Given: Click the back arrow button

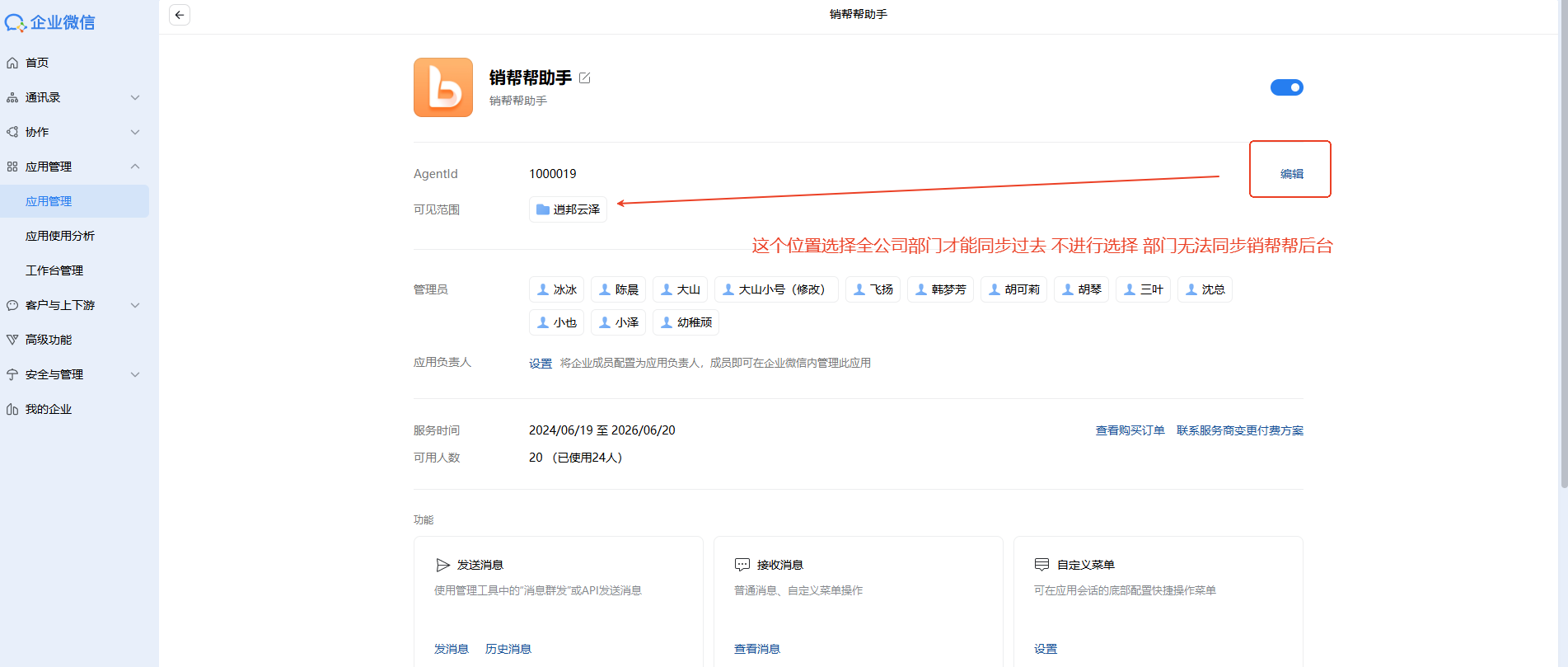Looking at the screenshot, I should click(x=180, y=15).
